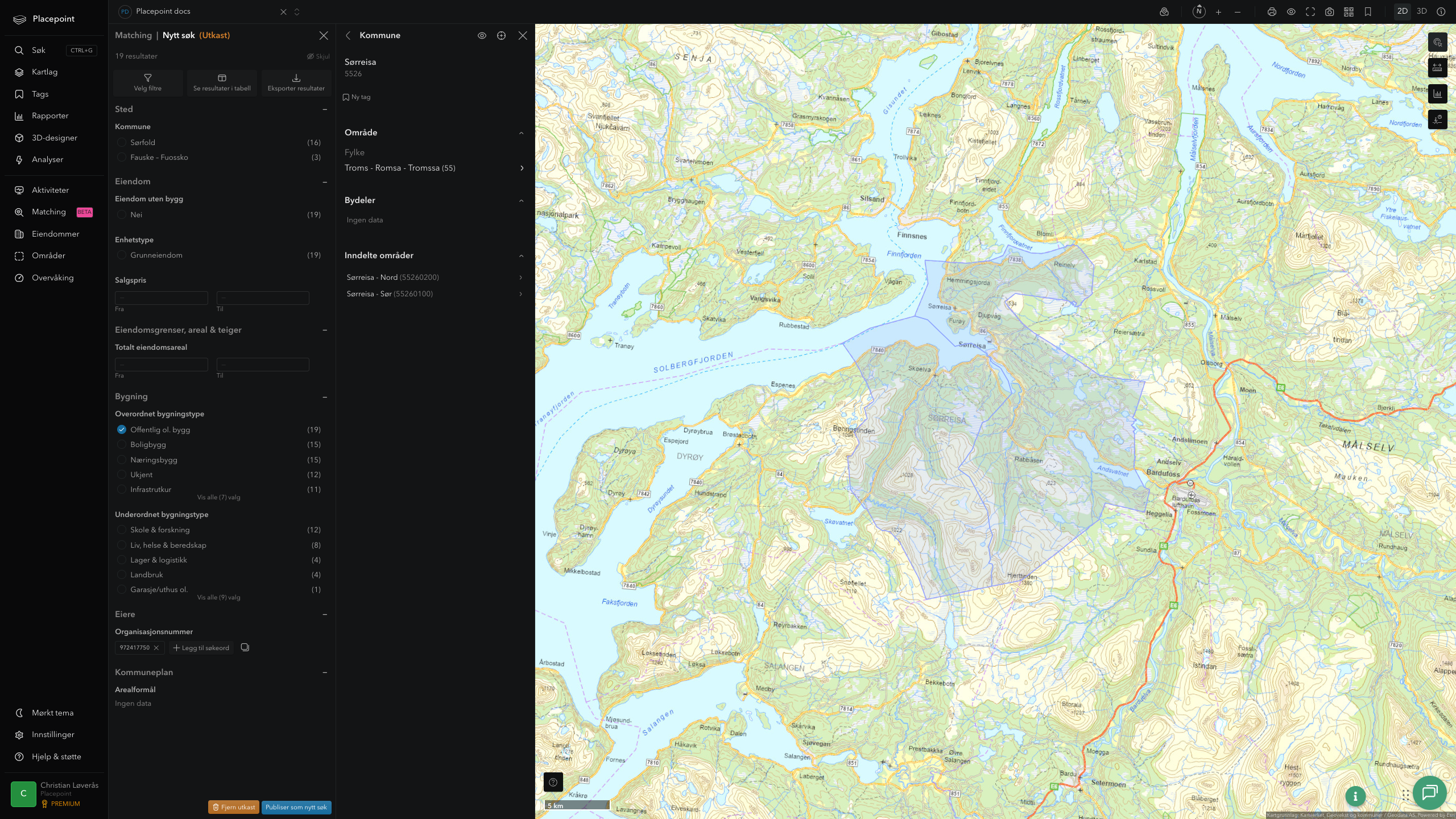The width and height of the screenshot is (1456, 819).
Task: Copy organisasjonsnummer keywords icon
Action: (x=245, y=647)
